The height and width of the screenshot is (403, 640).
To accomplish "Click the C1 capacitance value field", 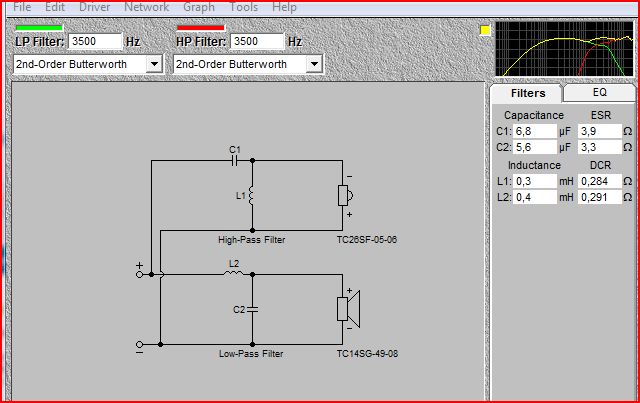I will point(535,131).
